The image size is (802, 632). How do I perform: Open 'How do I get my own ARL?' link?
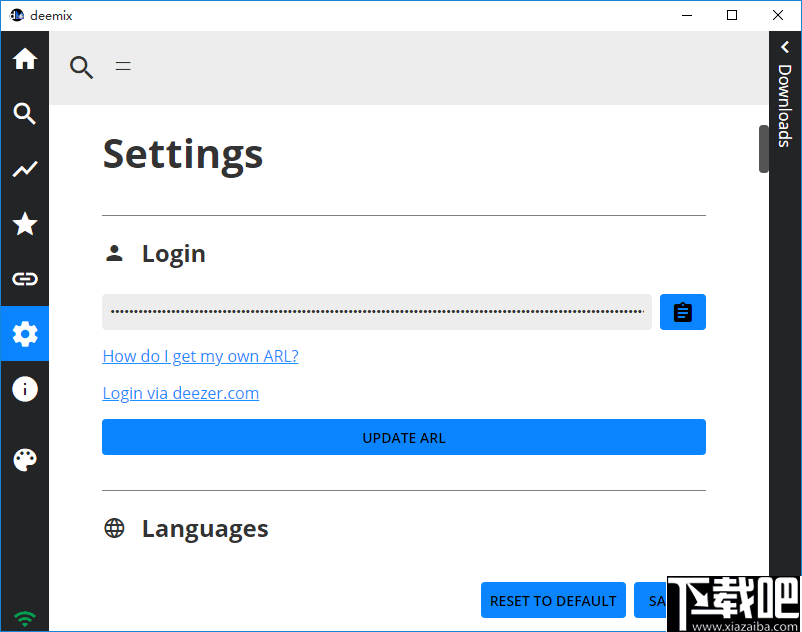[x=200, y=356]
